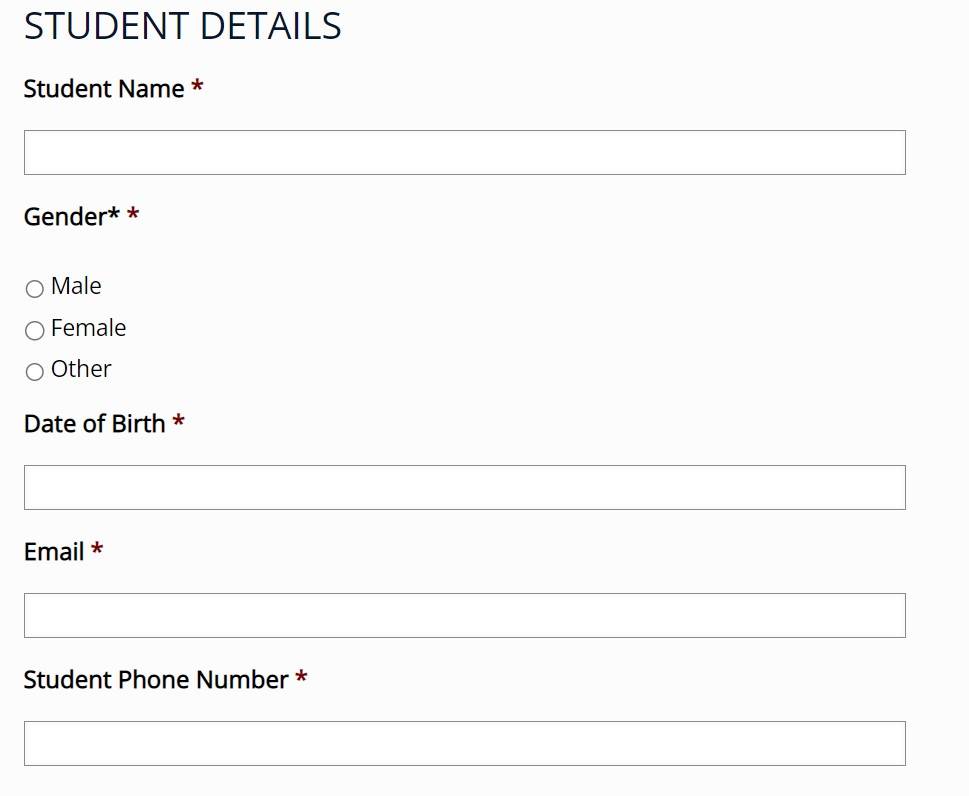Click into the Email input field
This screenshot has width=969, height=796.
coord(464,615)
